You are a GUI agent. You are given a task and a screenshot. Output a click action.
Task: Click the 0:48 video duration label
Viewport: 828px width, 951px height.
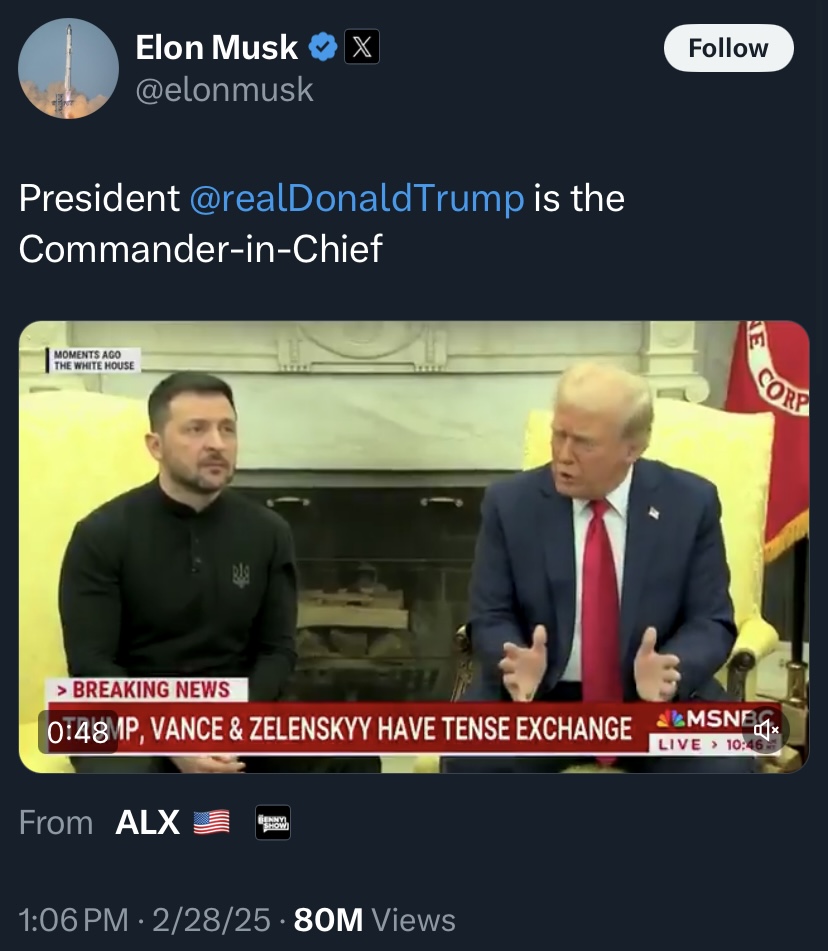[x=78, y=732]
